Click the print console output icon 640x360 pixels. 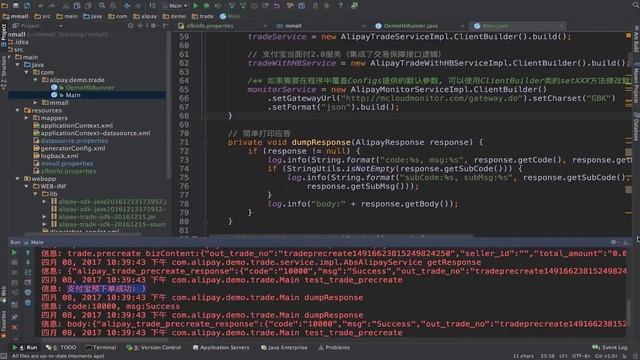point(28,292)
